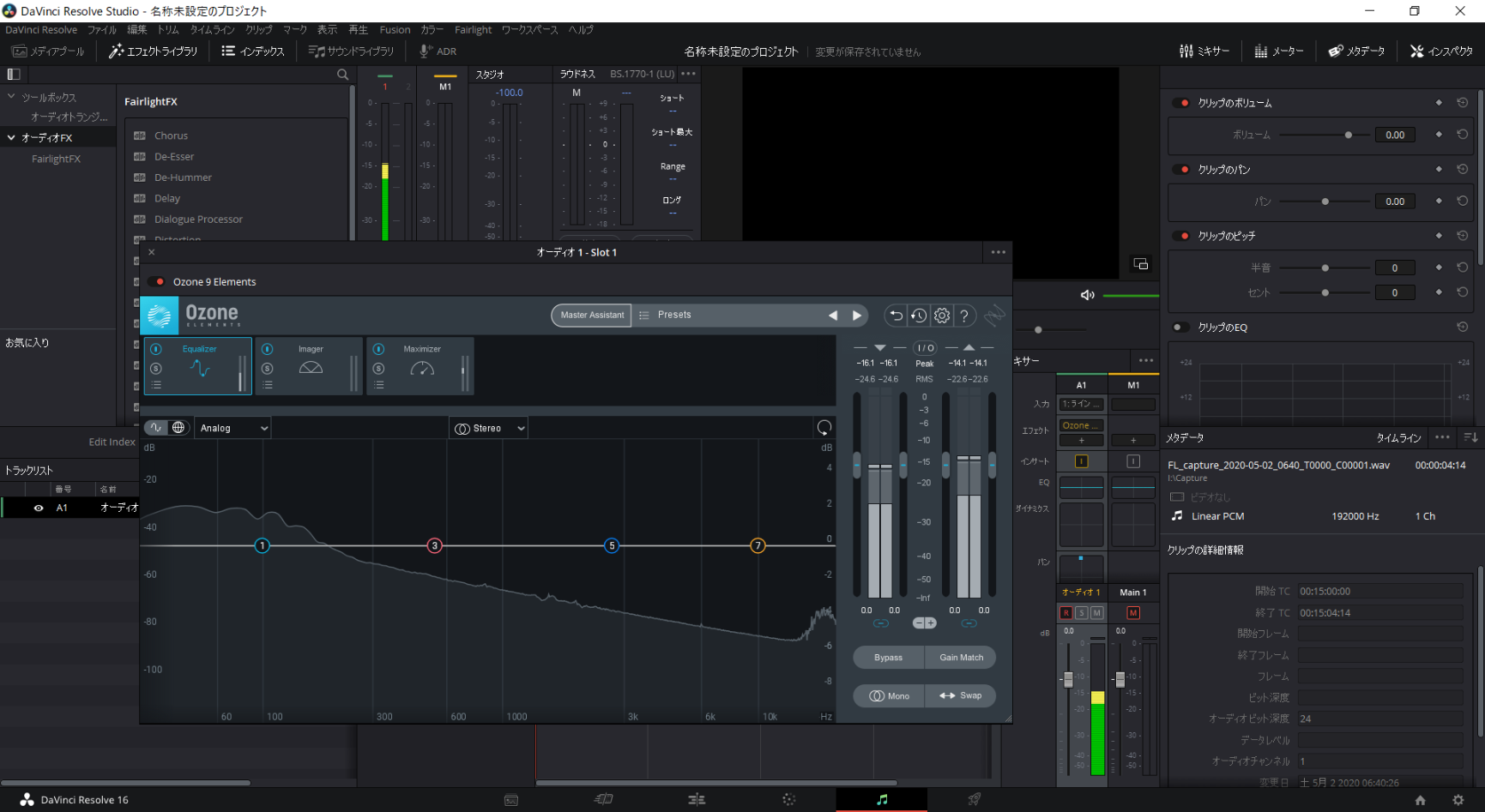Screen dimensions: 1485x812
Task: Open the インスペクタ panel tab
Action: (1441, 51)
